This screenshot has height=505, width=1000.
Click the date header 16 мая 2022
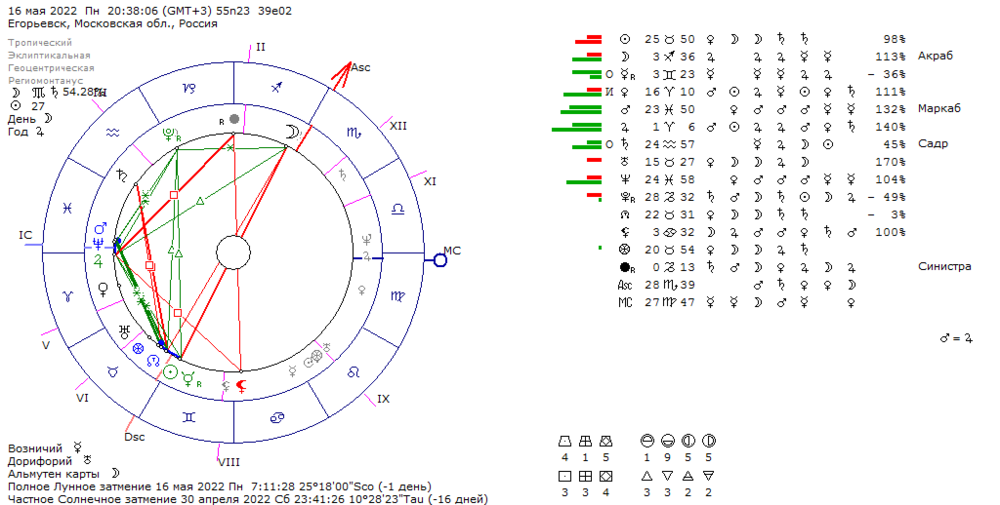[43, 11]
